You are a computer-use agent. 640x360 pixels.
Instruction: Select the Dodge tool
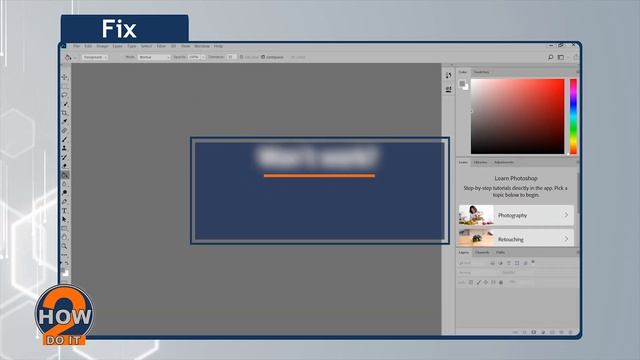coord(64,193)
